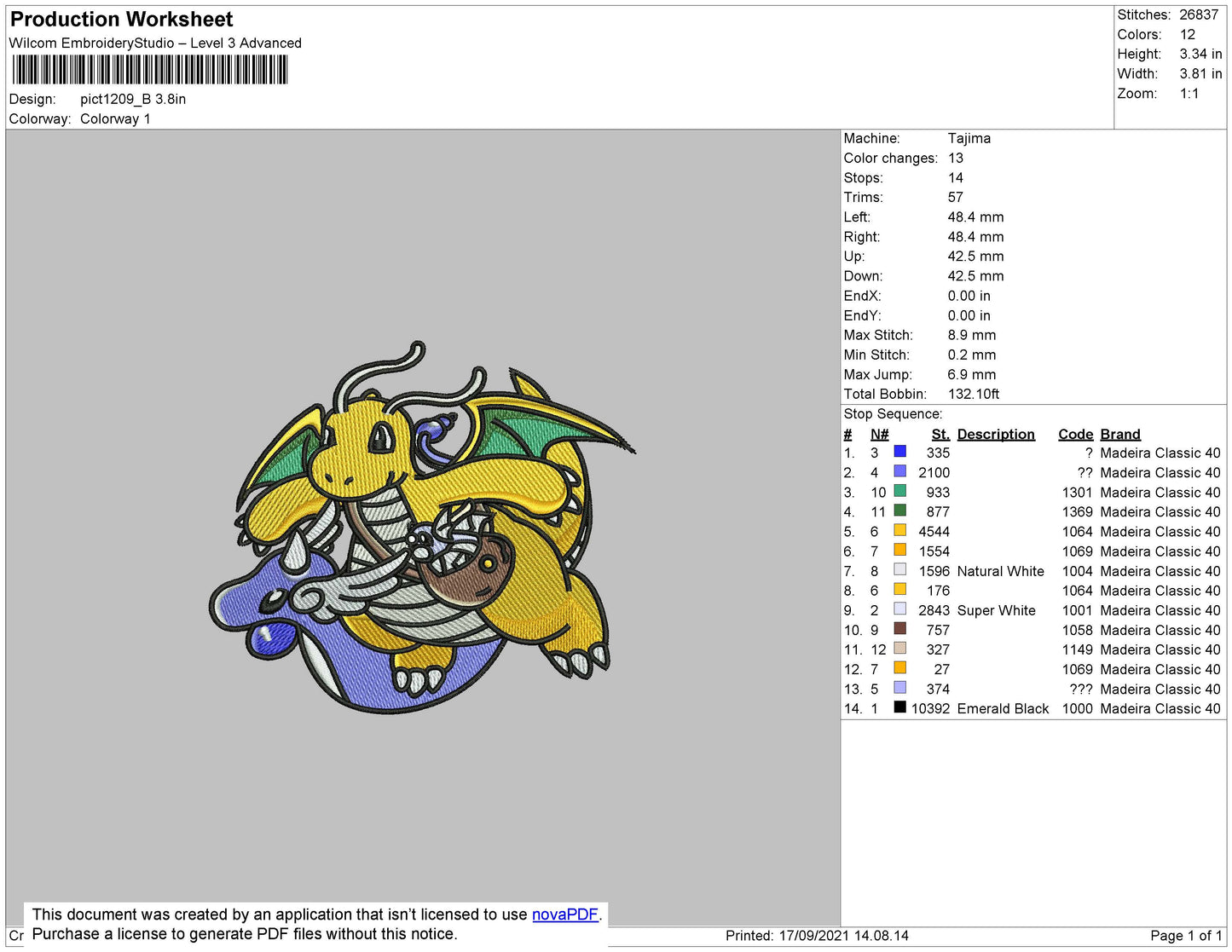Image resolution: width=1232 pixels, height=952 pixels.
Task: Pick the brown swatch with code 1058
Action: click(899, 629)
